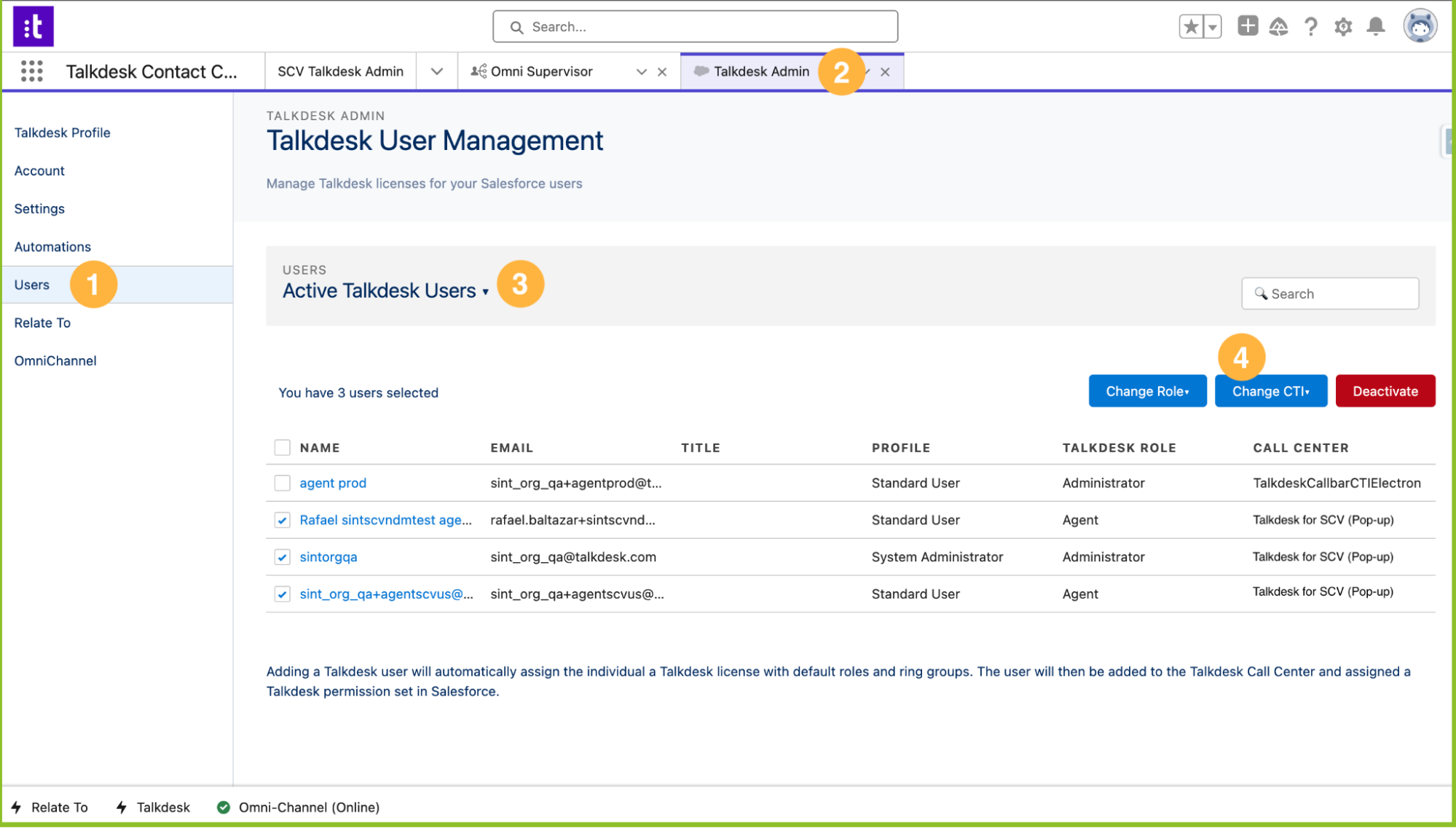Click the NAME column header

pos(320,448)
